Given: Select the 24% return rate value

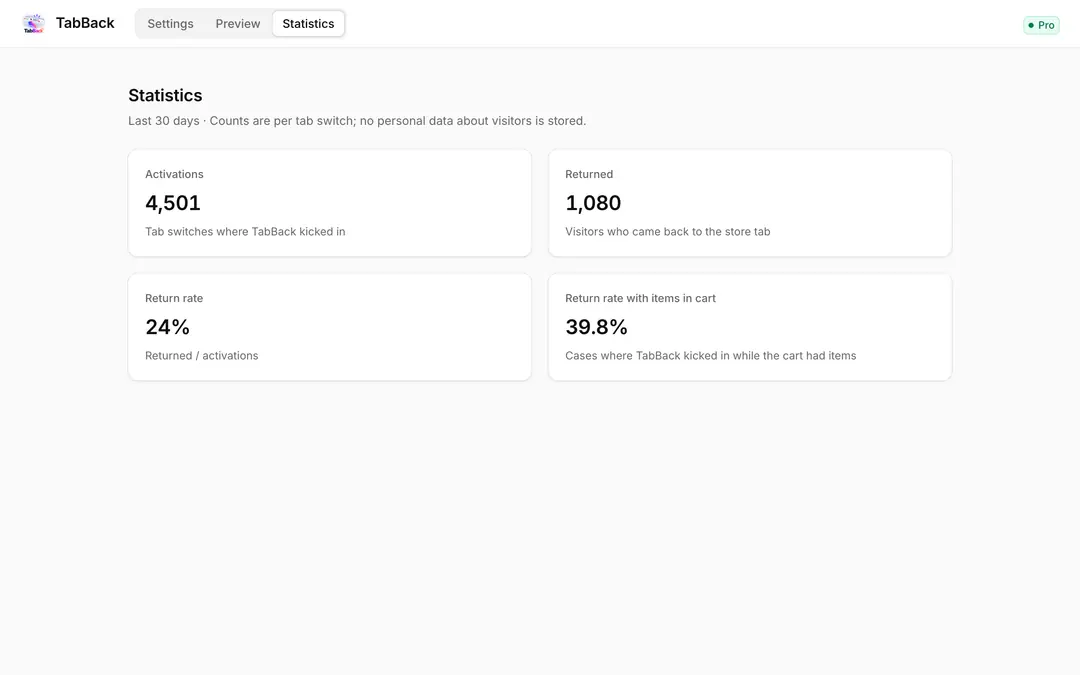Looking at the screenshot, I should coord(167,326).
